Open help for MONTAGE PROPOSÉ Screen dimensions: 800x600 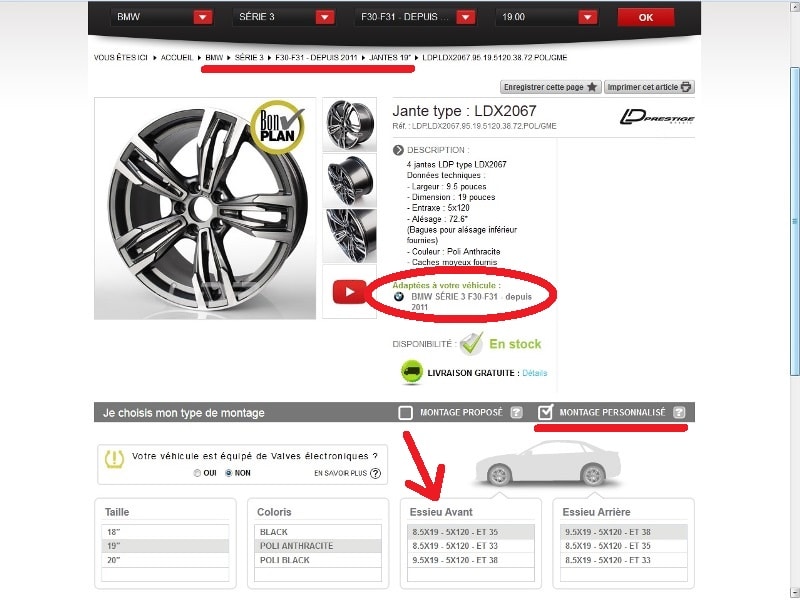pos(516,412)
